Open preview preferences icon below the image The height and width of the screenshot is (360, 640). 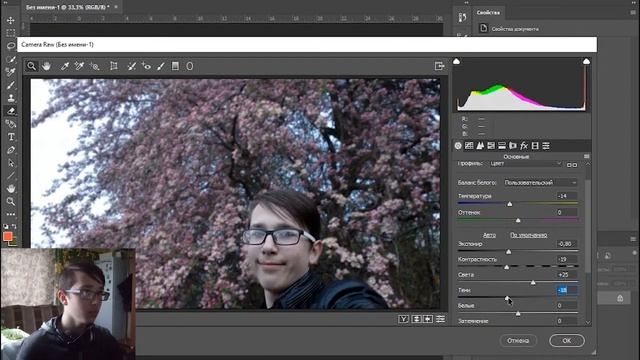click(x=440, y=319)
